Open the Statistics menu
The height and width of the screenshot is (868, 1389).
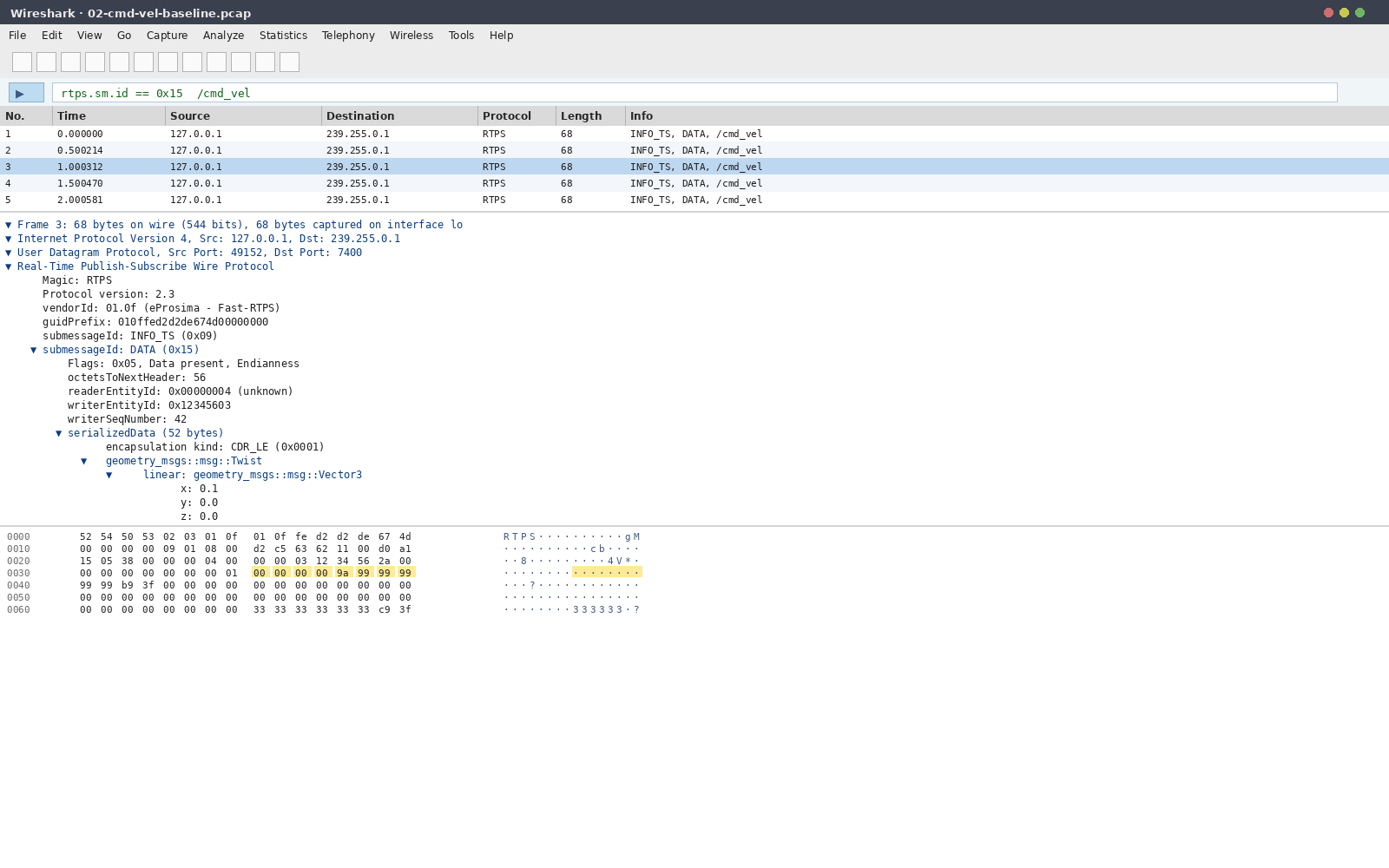(x=284, y=36)
